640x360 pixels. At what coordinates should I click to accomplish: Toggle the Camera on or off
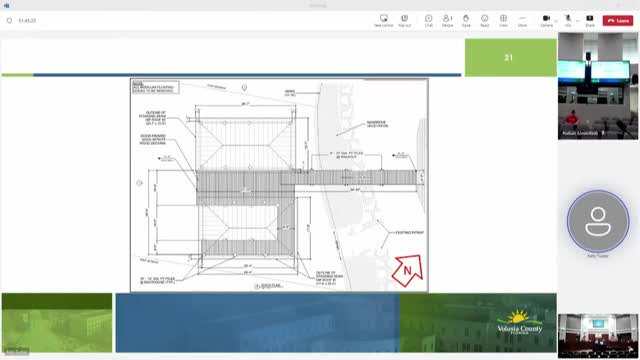pyautogui.click(x=546, y=20)
